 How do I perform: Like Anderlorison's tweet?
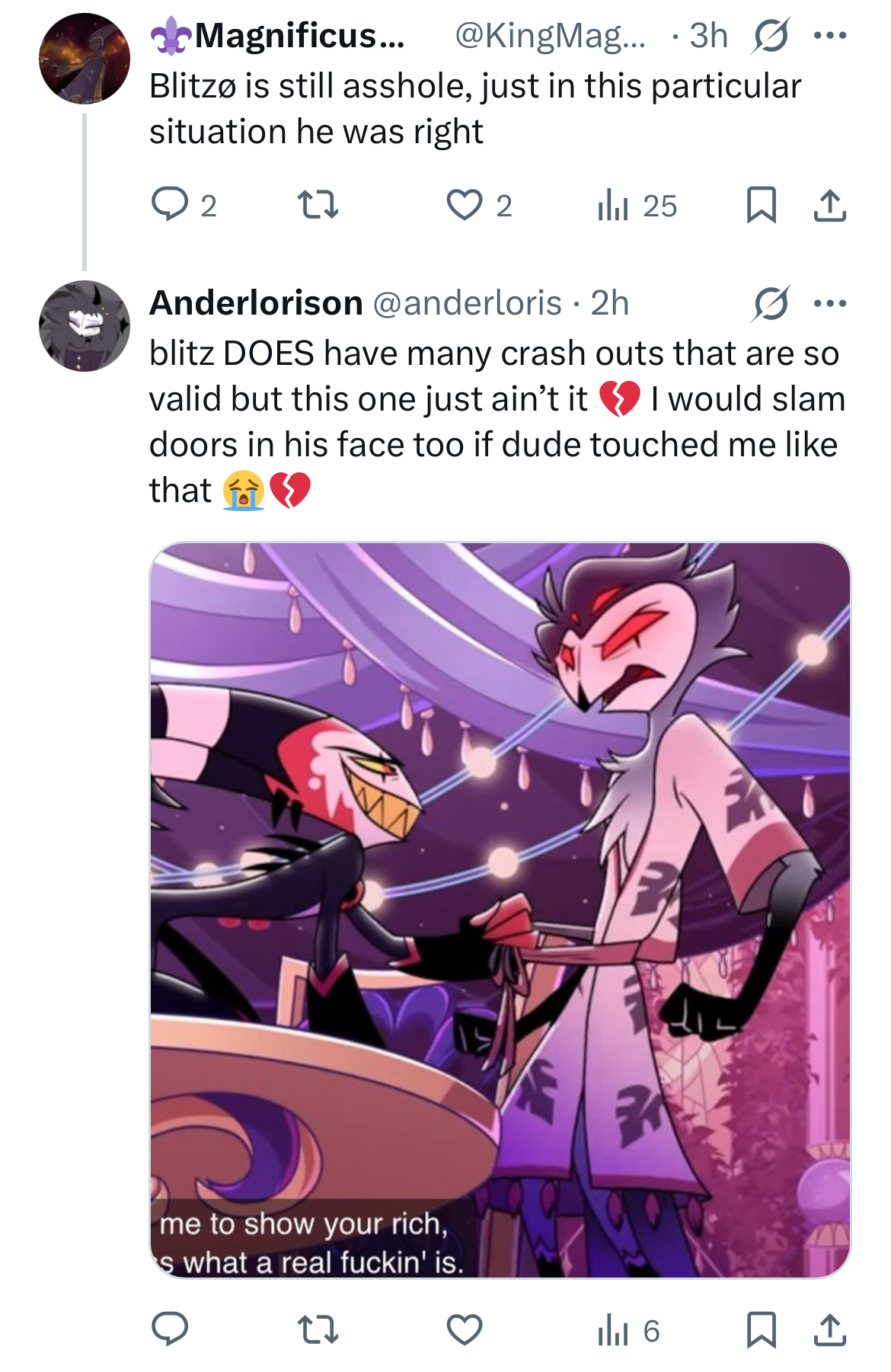[x=464, y=1330]
